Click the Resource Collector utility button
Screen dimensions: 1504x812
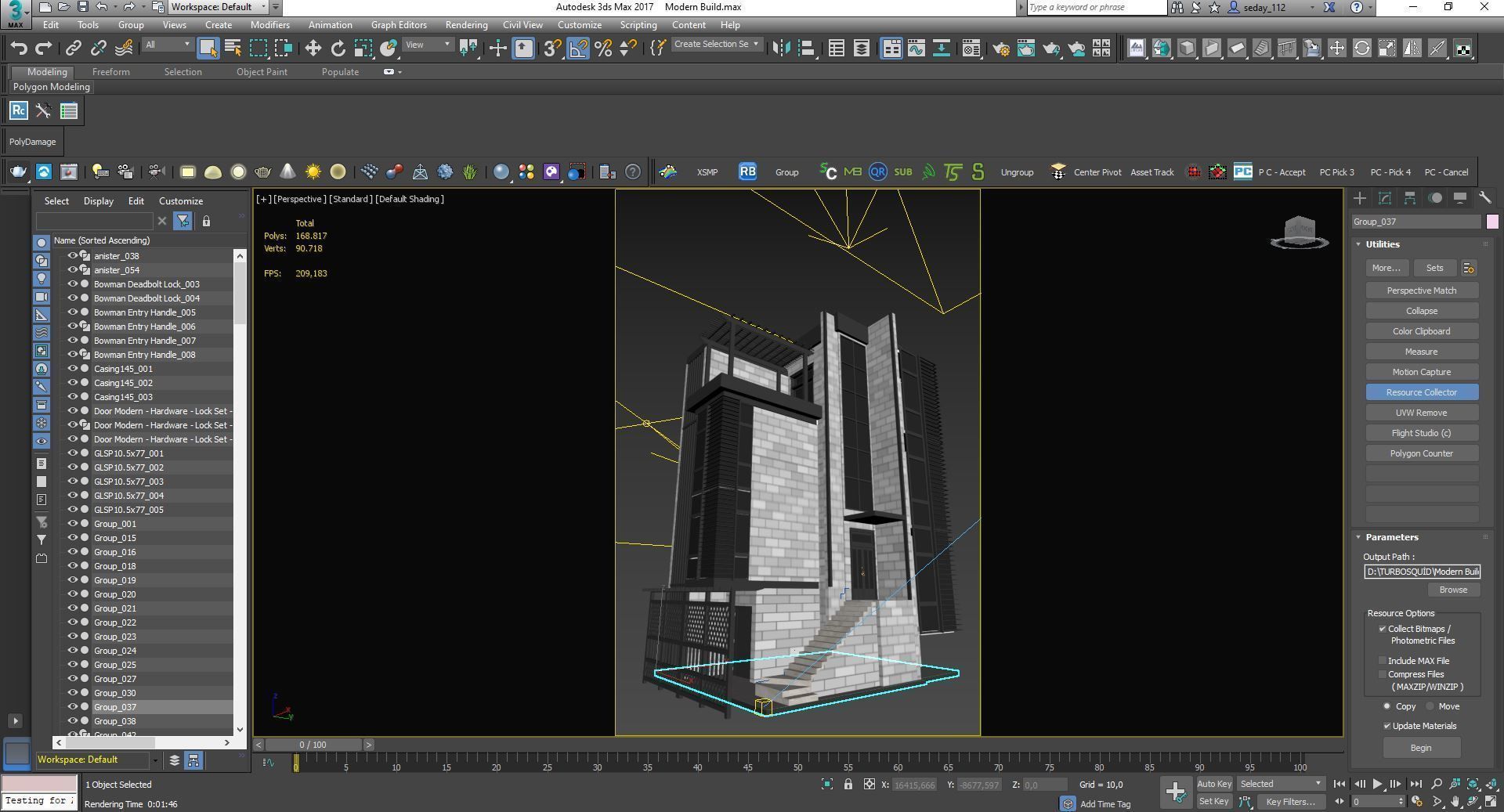pos(1421,392)
